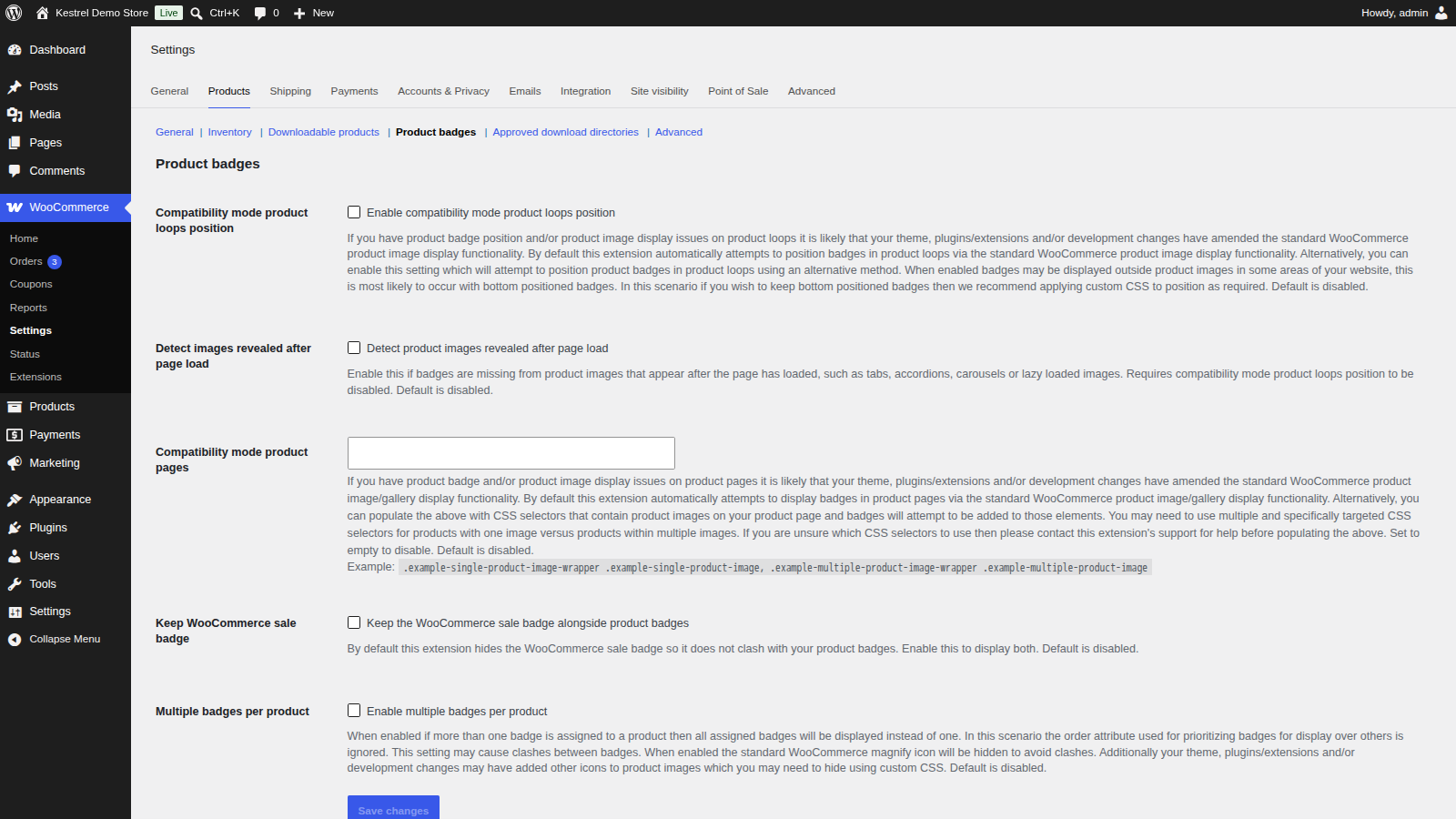
Task: Open the Payments settings tab
Action: [x=354, y=91]
